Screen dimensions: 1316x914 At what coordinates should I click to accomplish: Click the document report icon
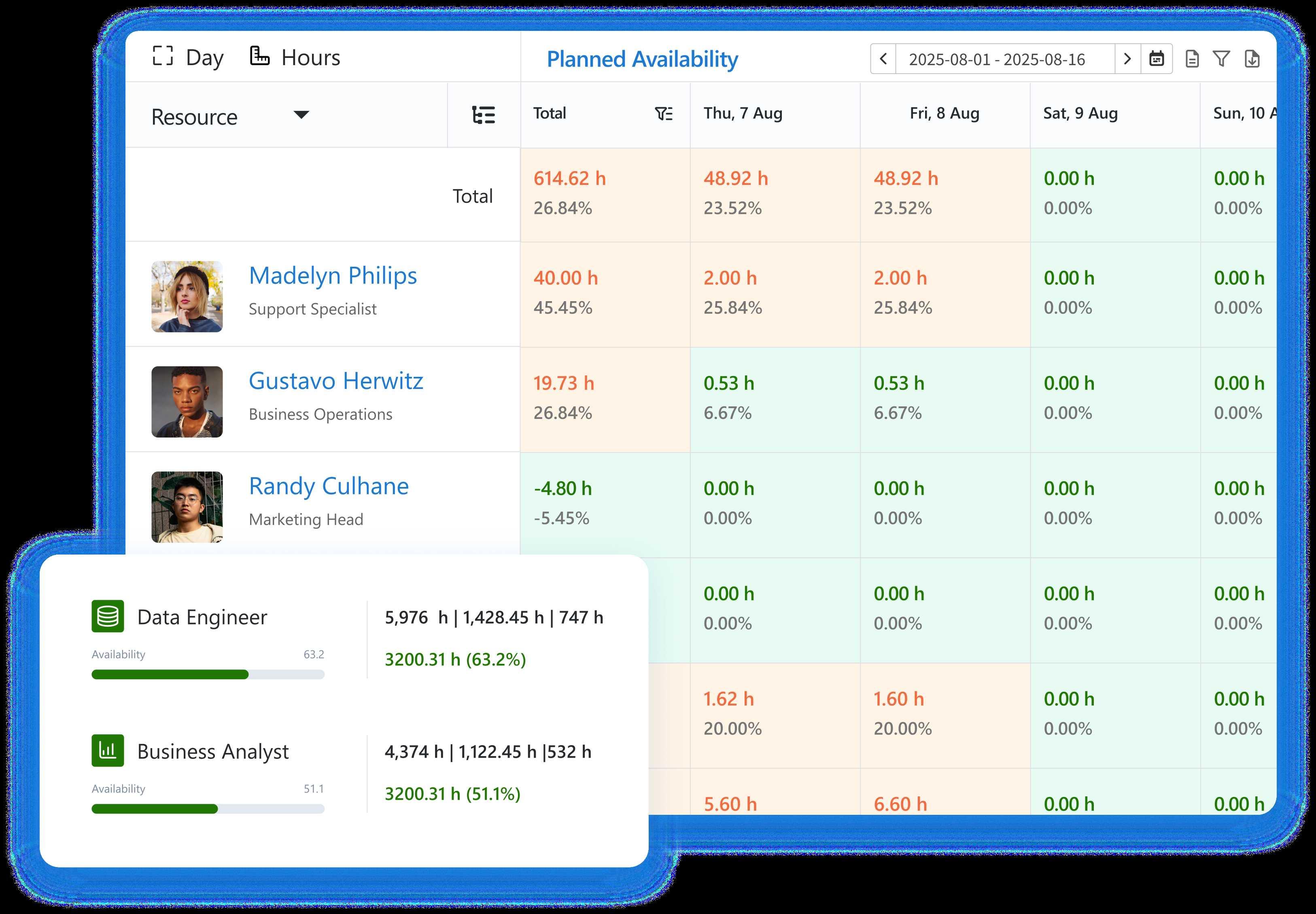coord(1192,59)
